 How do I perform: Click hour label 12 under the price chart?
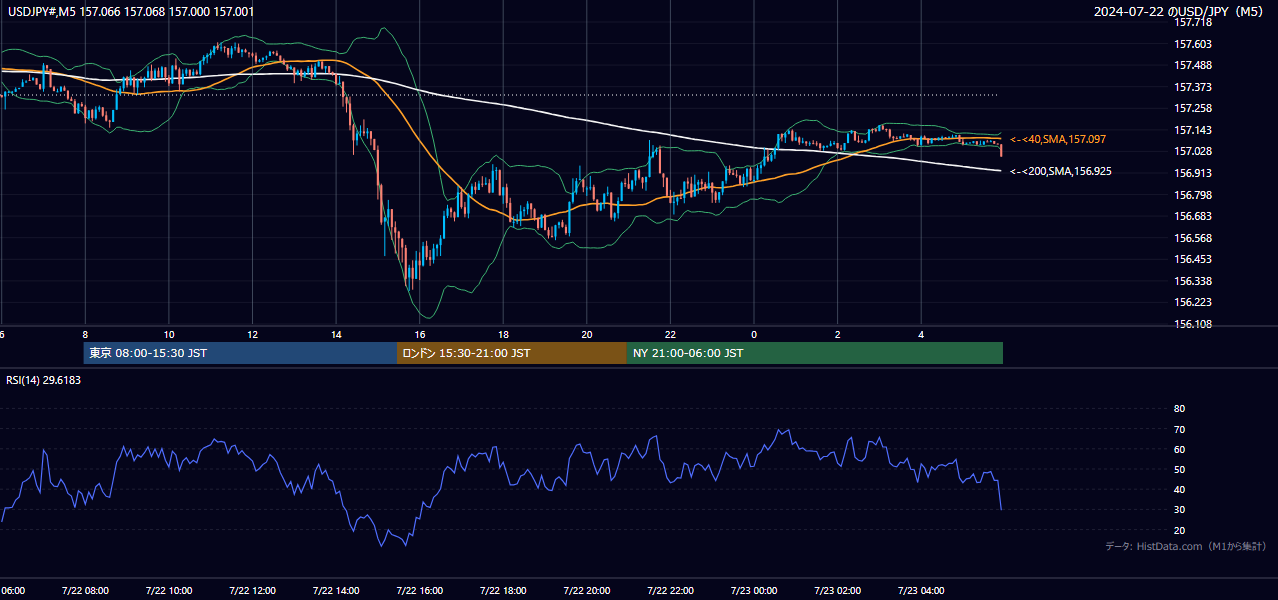(252, 334)
